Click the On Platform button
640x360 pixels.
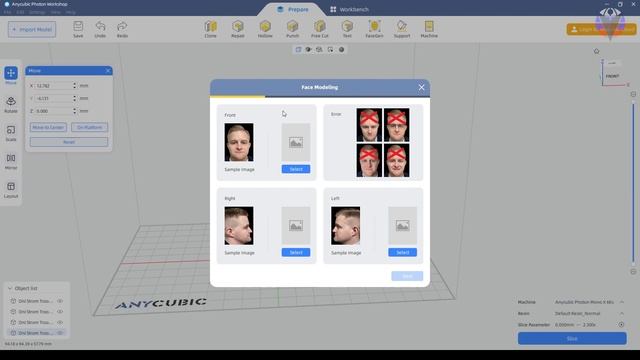[89, 127]
